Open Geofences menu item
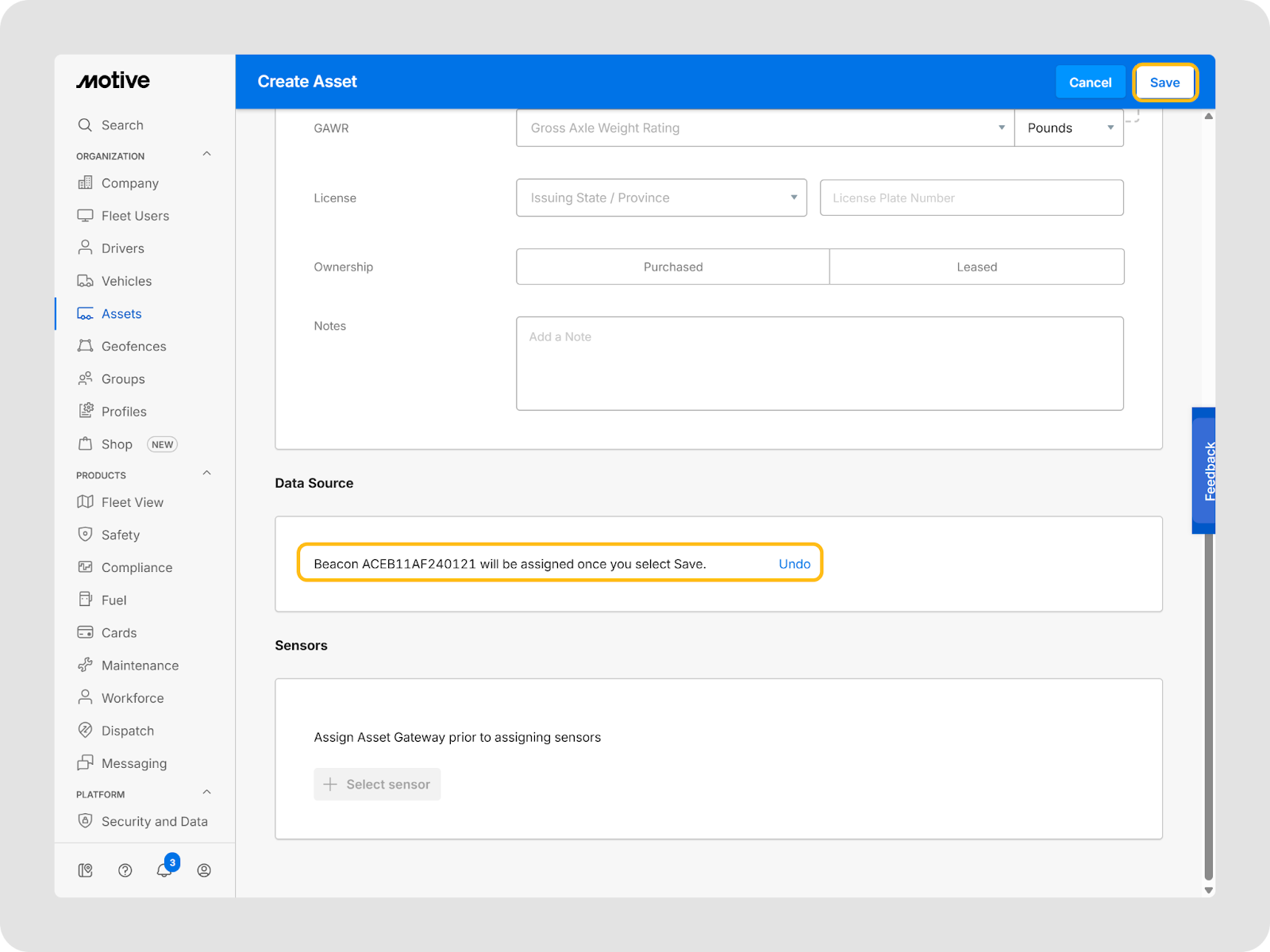This screenshot has height=952, width=1270. pos(133,346)
